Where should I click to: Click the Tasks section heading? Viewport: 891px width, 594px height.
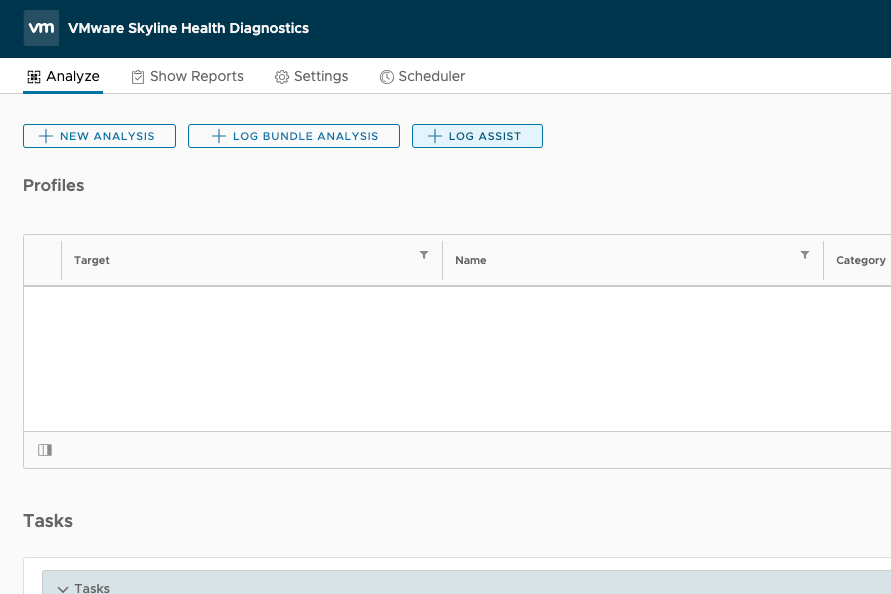[x=48, y=521]
